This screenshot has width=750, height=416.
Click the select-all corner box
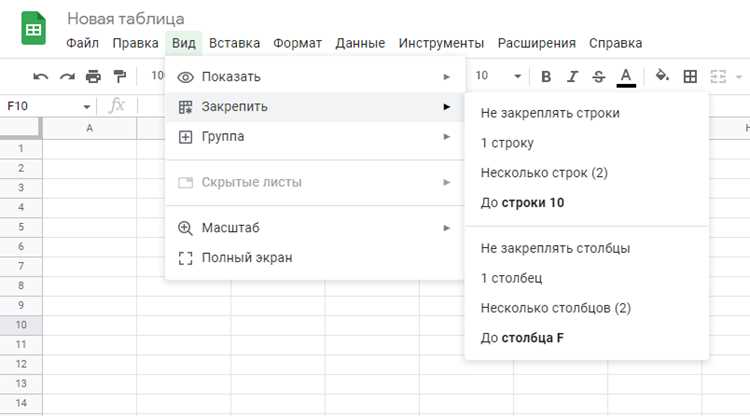[x=20, y=128]
